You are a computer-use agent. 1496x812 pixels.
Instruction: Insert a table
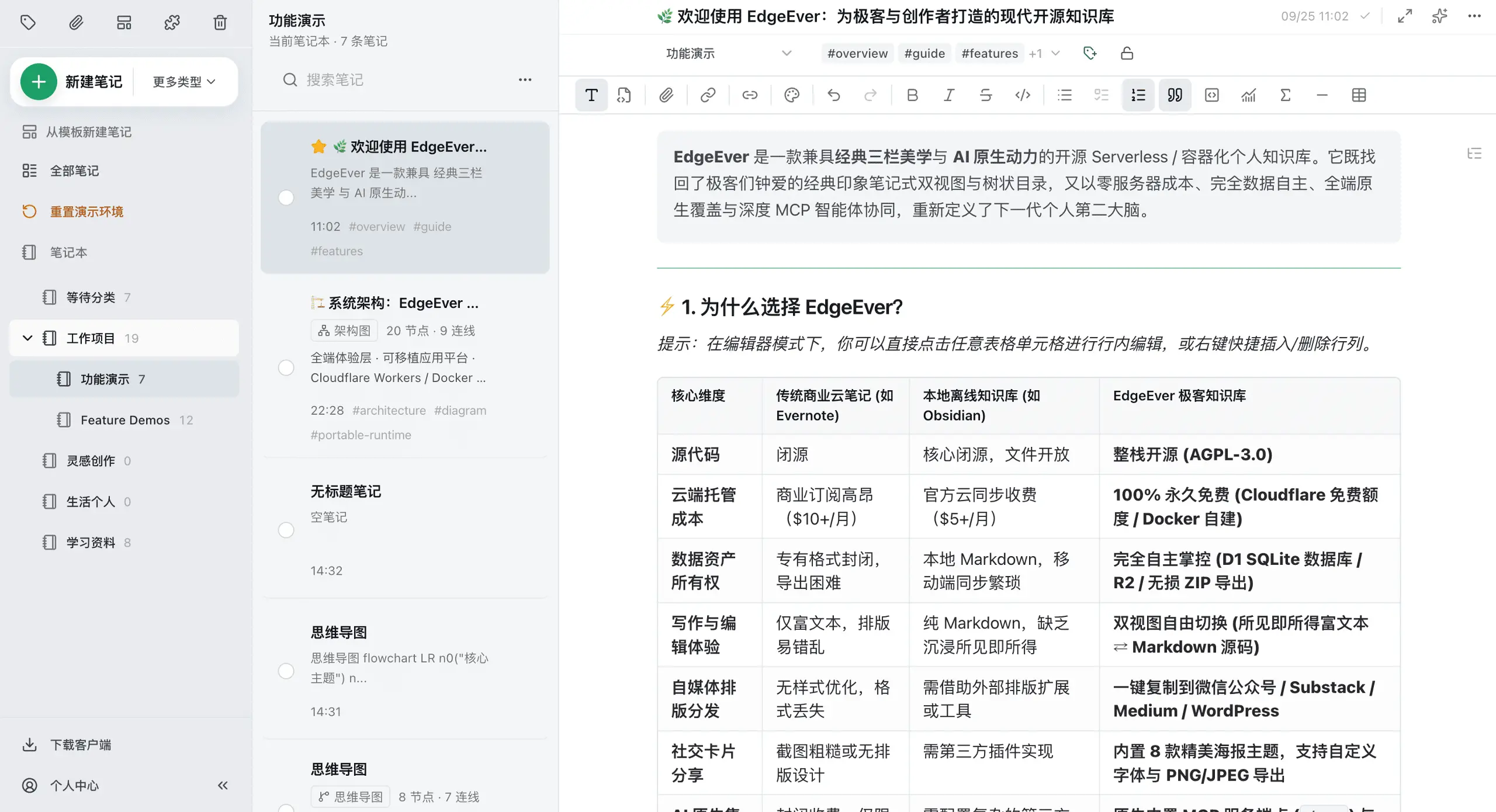[1359, 95]
